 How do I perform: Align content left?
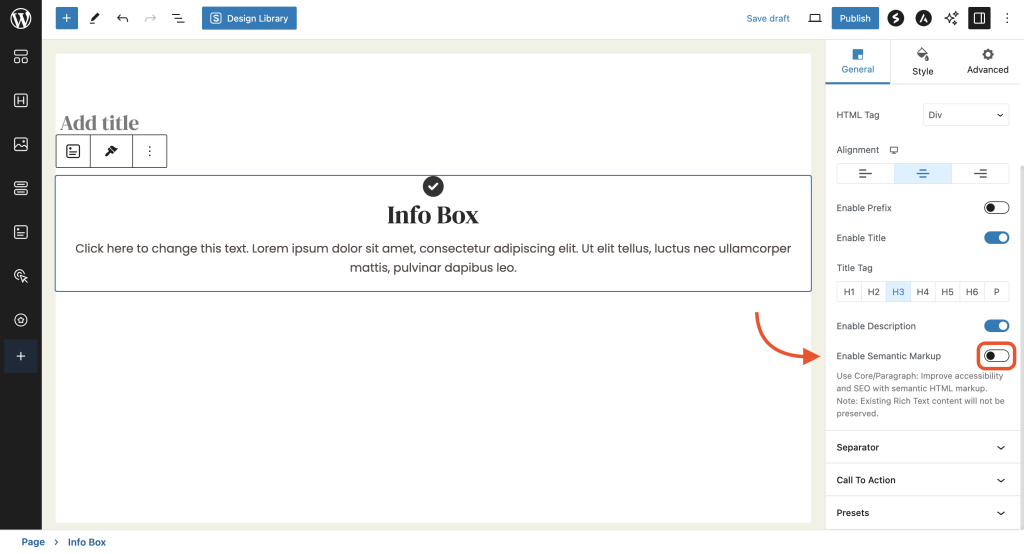865,173
